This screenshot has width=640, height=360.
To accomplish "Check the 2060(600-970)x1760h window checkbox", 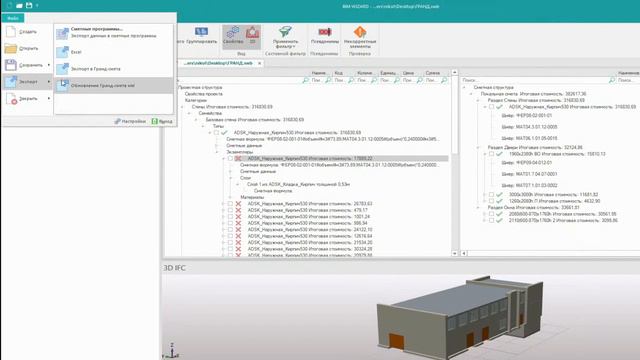I will click(491, 214).
